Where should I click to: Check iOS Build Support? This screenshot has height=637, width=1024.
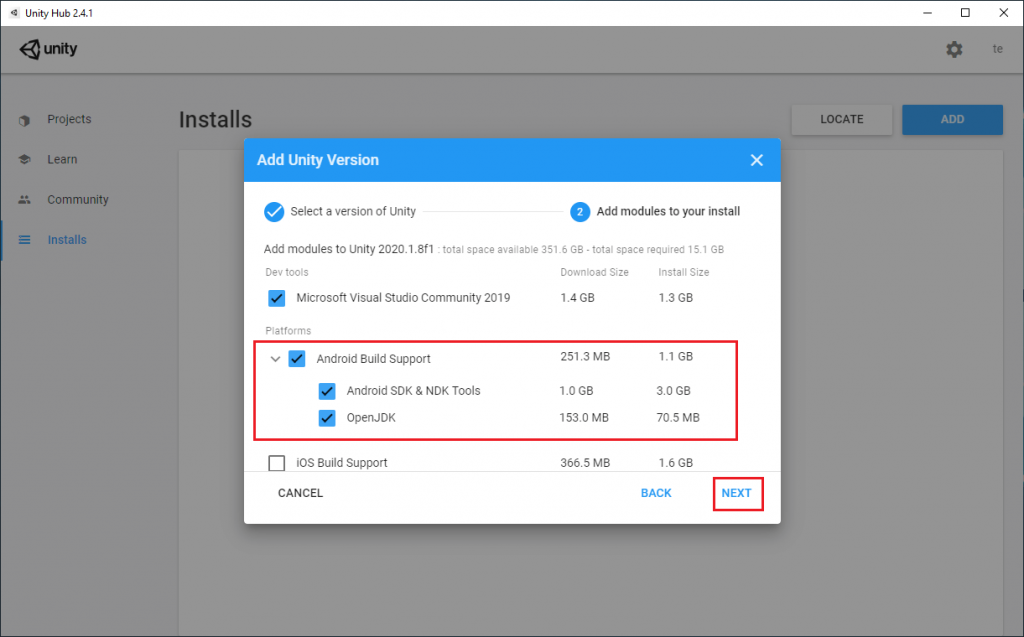tap(277, 463)
